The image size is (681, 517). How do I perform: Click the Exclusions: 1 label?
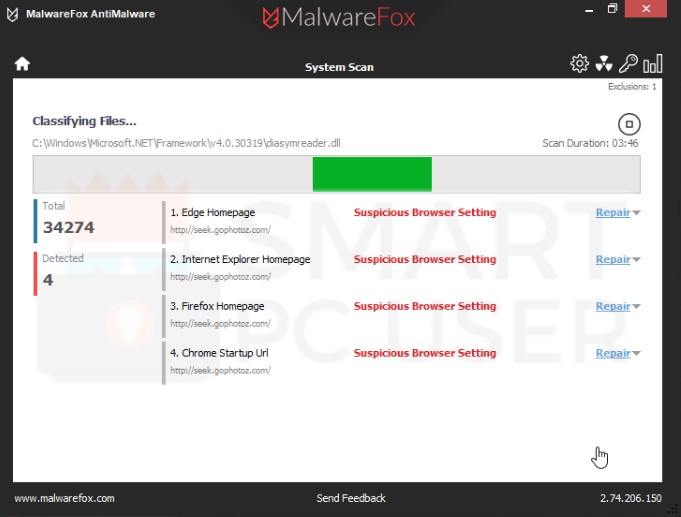[632, 87]
